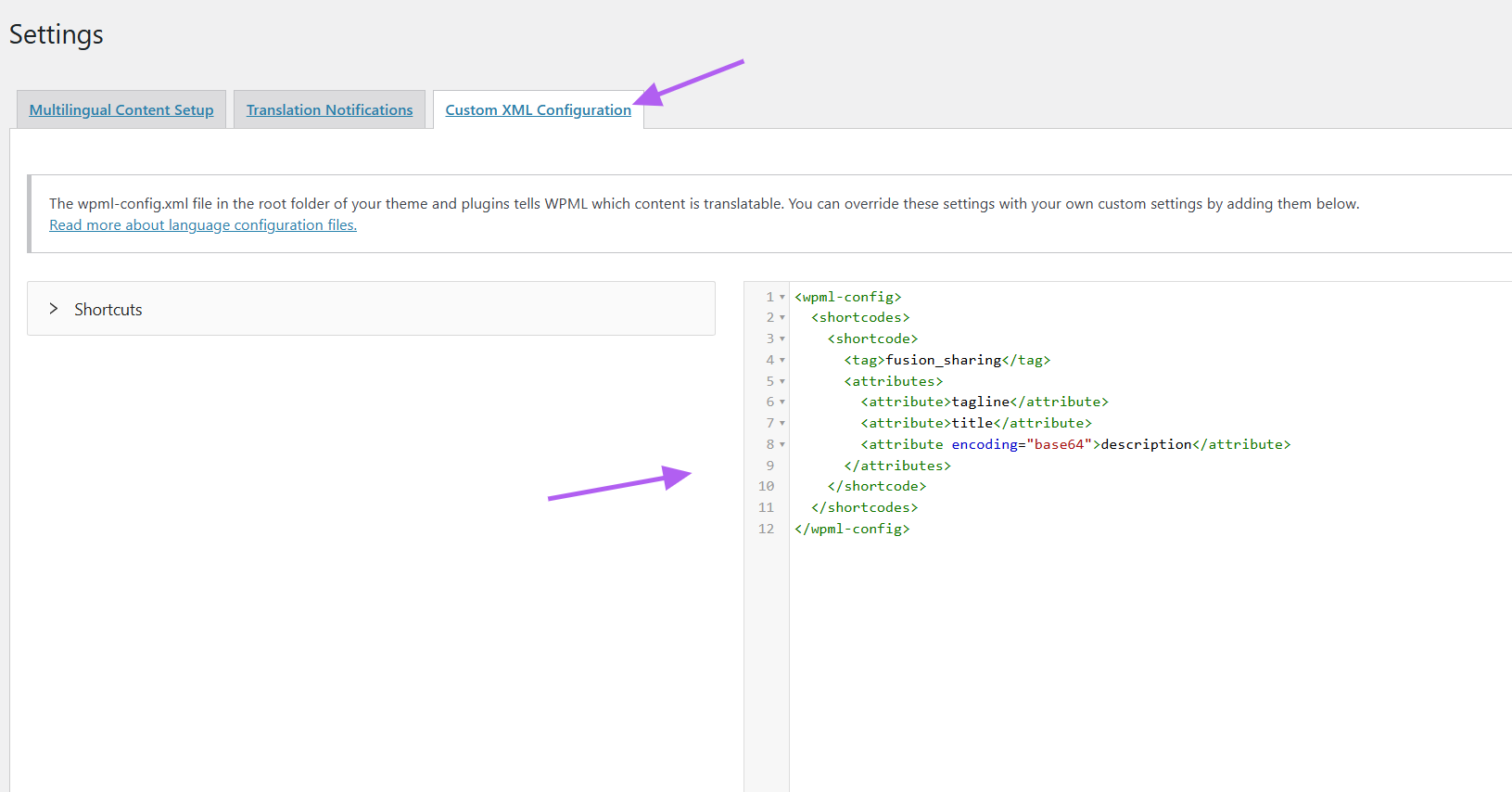Click line number 12 in the gutter
This screenshot has width=1512, height=792.
point(766,529)
